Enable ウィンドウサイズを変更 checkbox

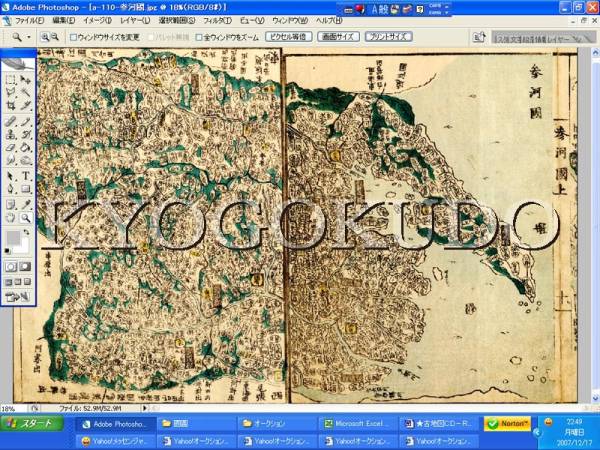(73, 38)
